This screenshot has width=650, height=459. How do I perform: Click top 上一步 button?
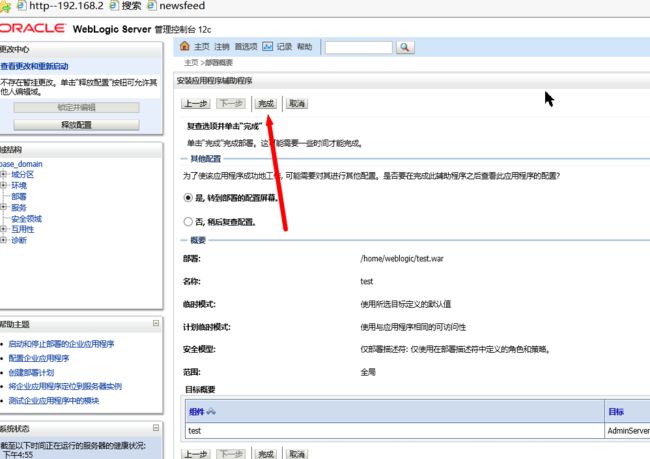[196, 104]
